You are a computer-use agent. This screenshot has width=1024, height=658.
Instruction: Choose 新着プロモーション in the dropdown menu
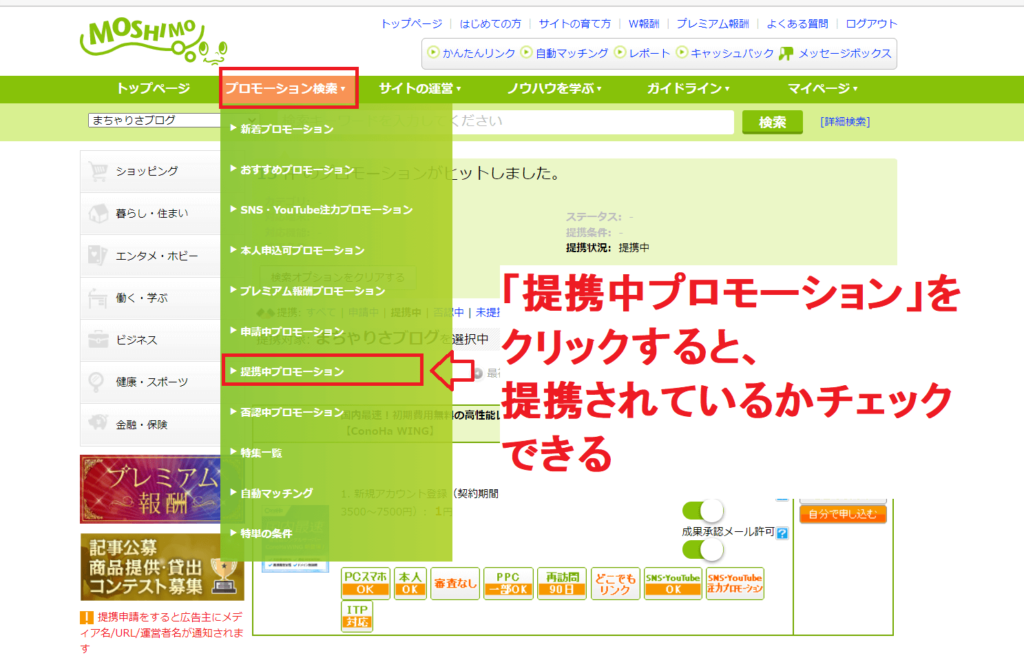point(287,129)
